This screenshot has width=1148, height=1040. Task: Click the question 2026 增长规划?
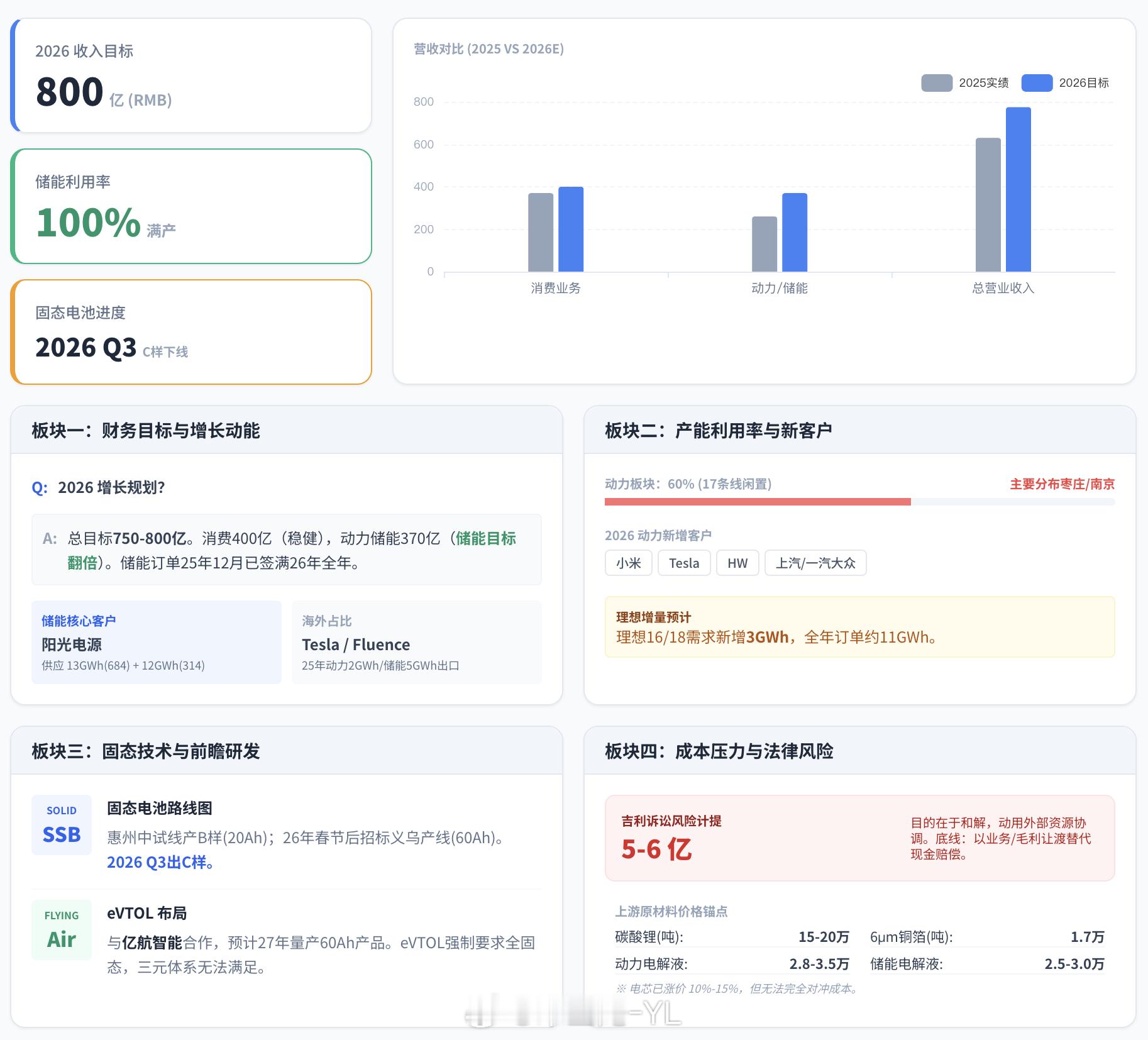(111, 488)
